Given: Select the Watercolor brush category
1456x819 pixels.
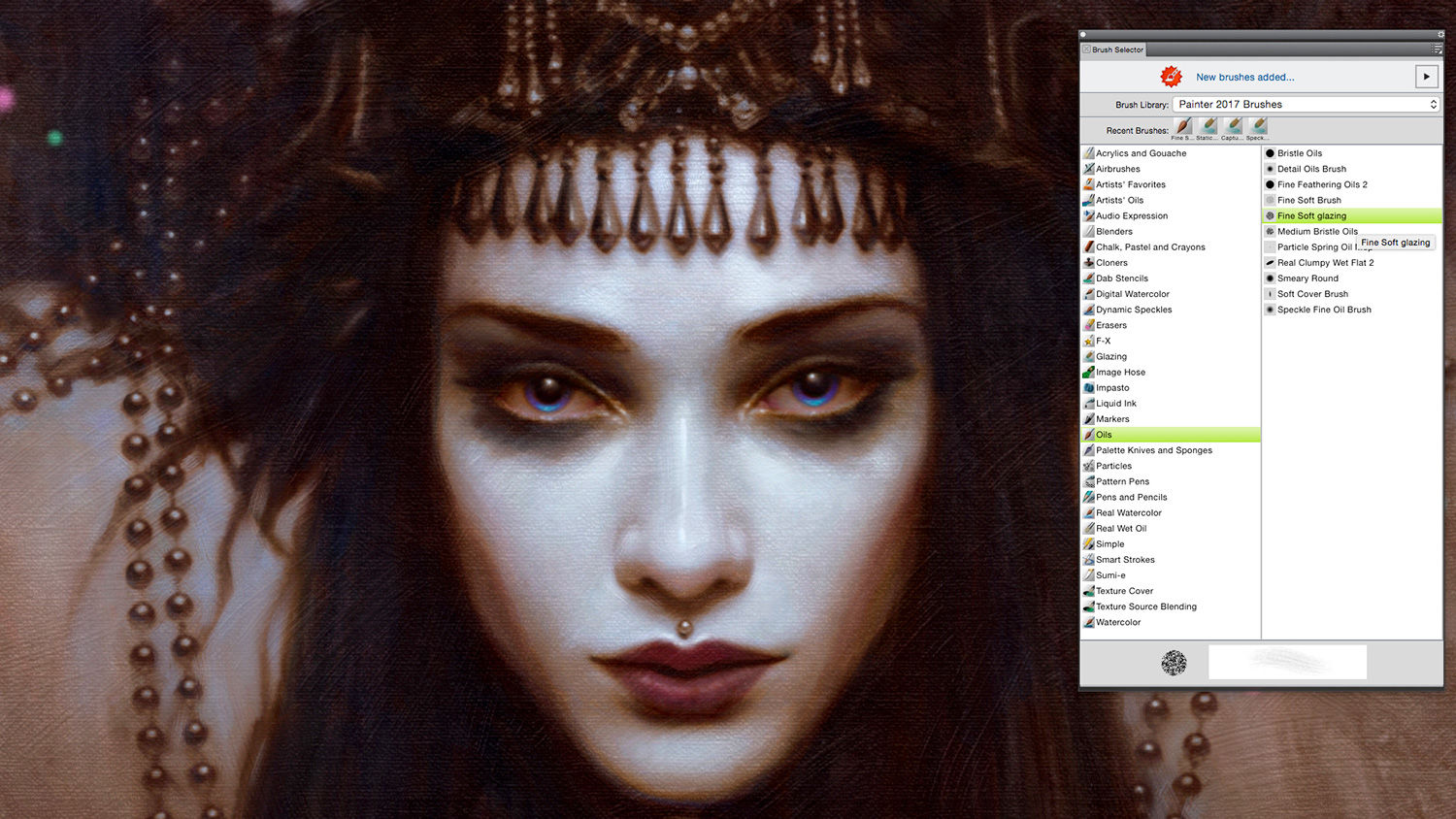Looking at the screenshot, I should 1118,622.
